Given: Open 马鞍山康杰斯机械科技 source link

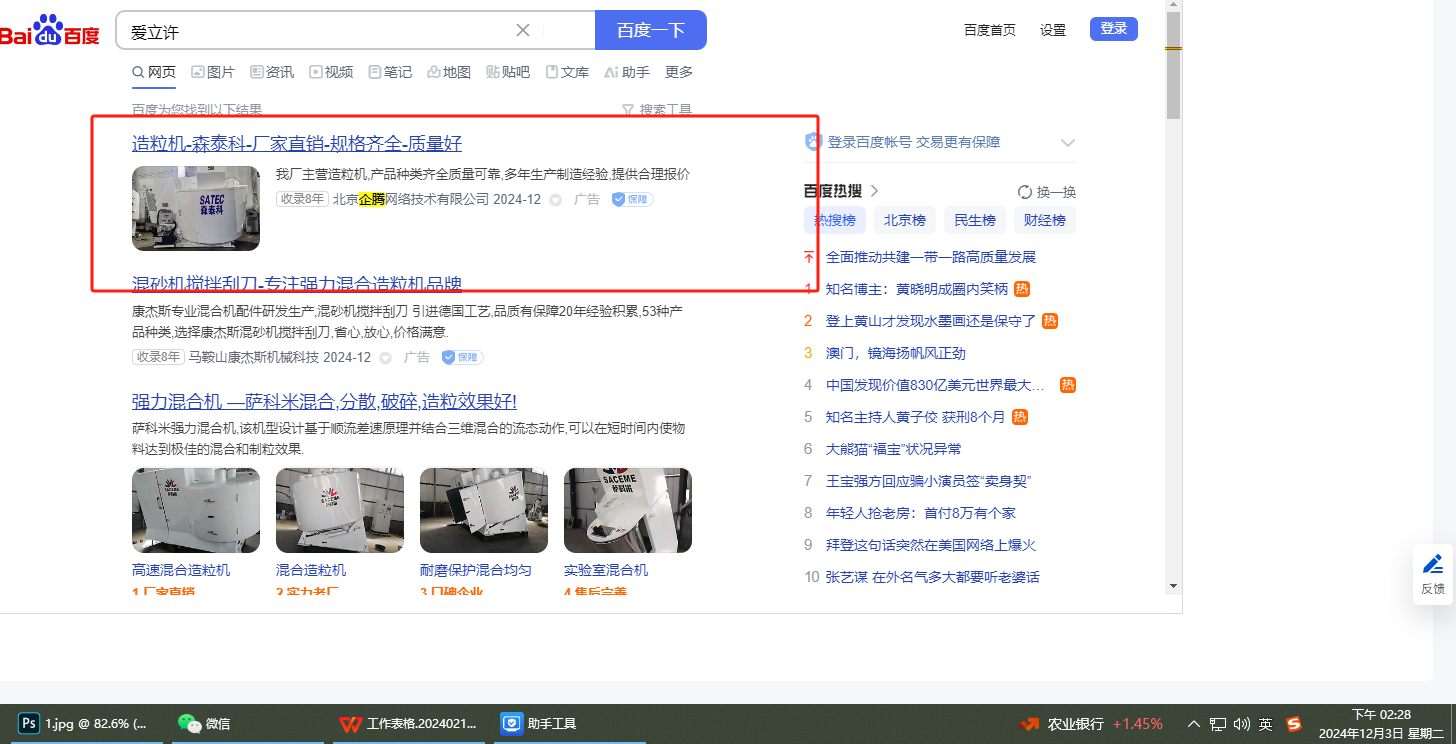Looking at the screenshot, I should coord(254,357).
